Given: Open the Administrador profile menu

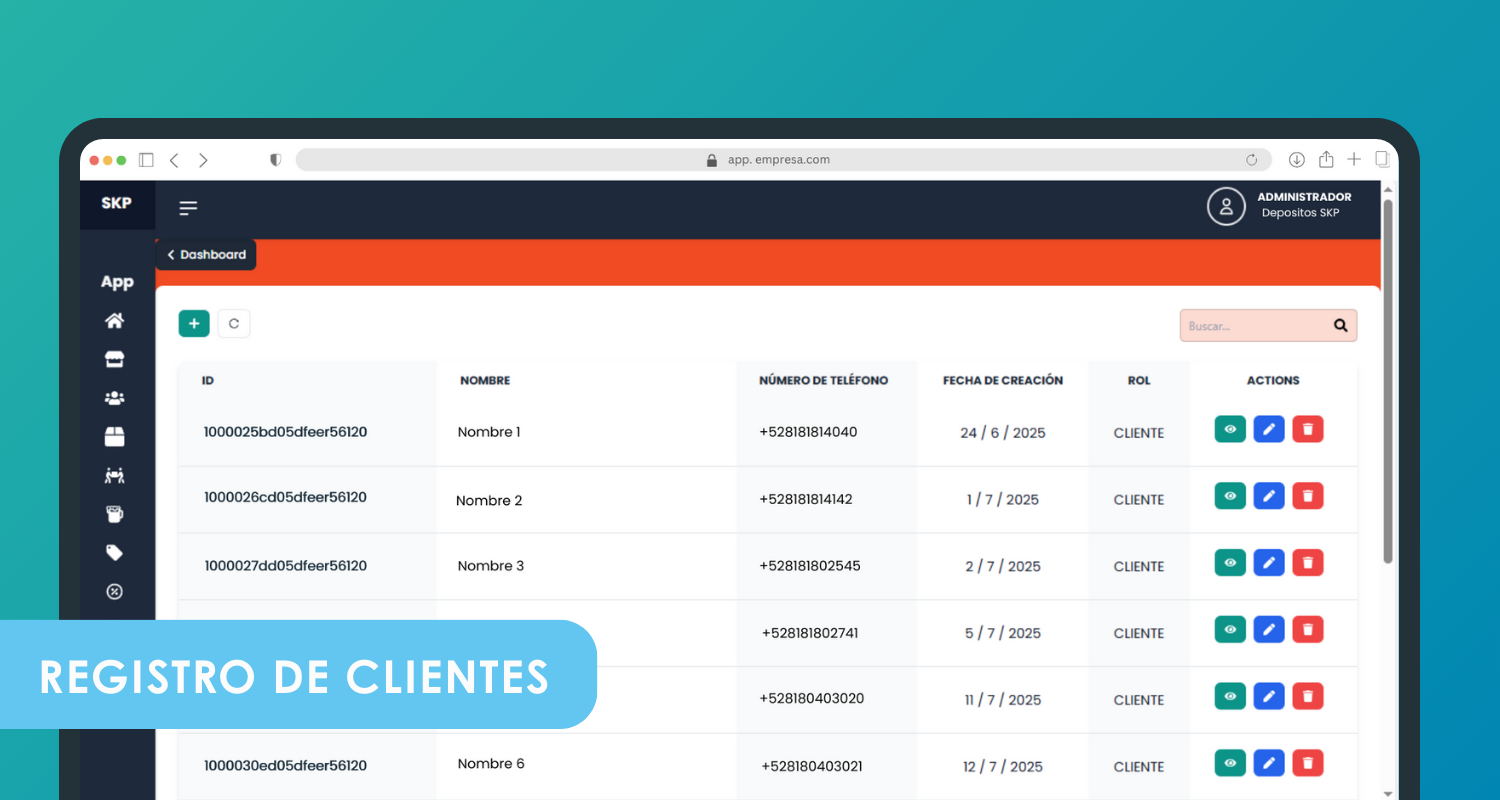Looking at the screenshot, I should coord(1226,206).
